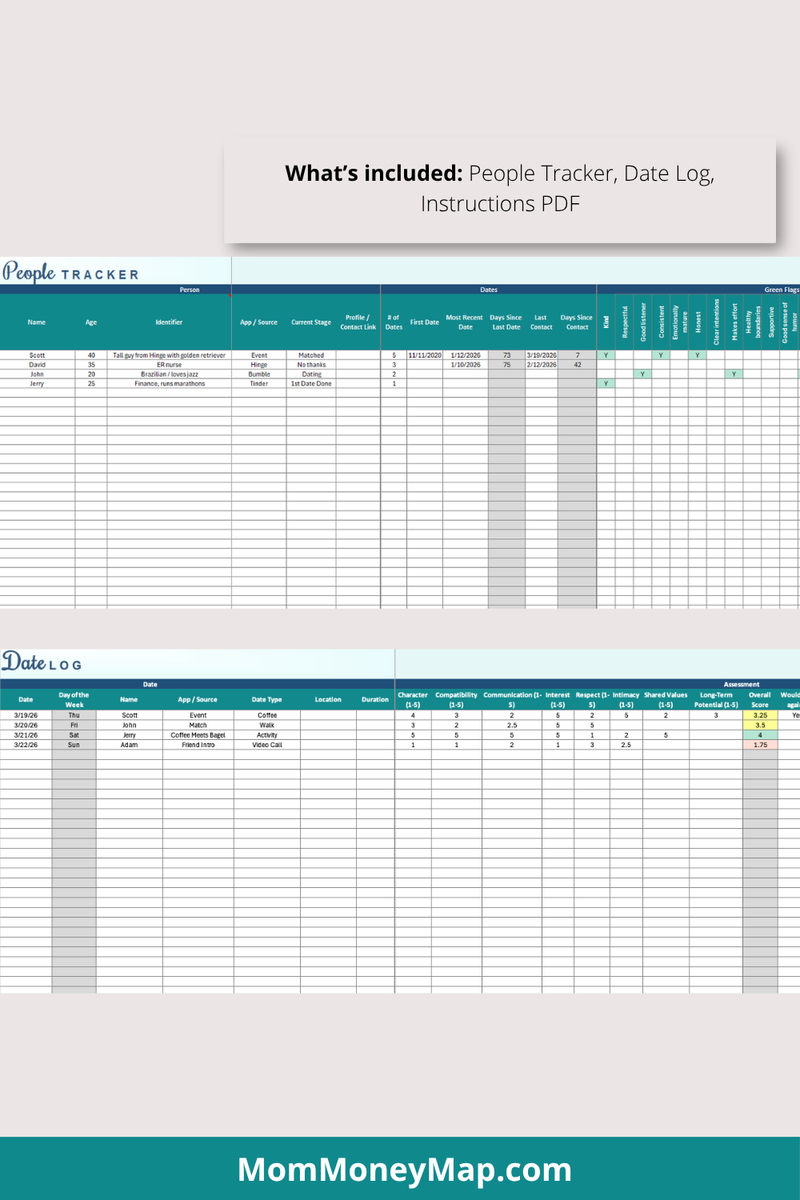Click the Days Since Last Date header
Viewport: 800px width, 1200px height.
click(x=506, y=322)
